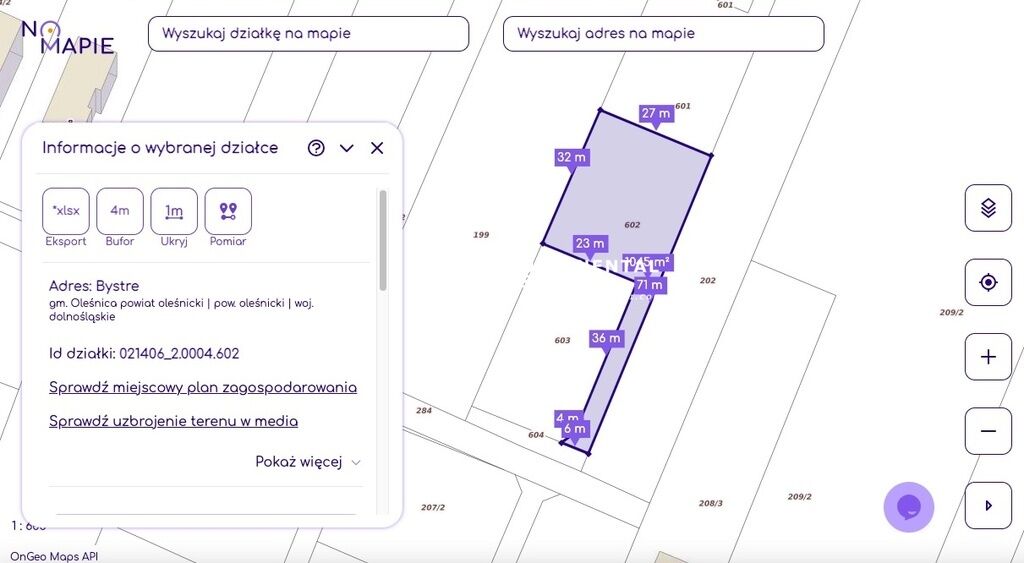The width and height of the screenshot is (1024, 563).
Task: Open the 4m Buffer tool
Action: click(x=120, y=211)
